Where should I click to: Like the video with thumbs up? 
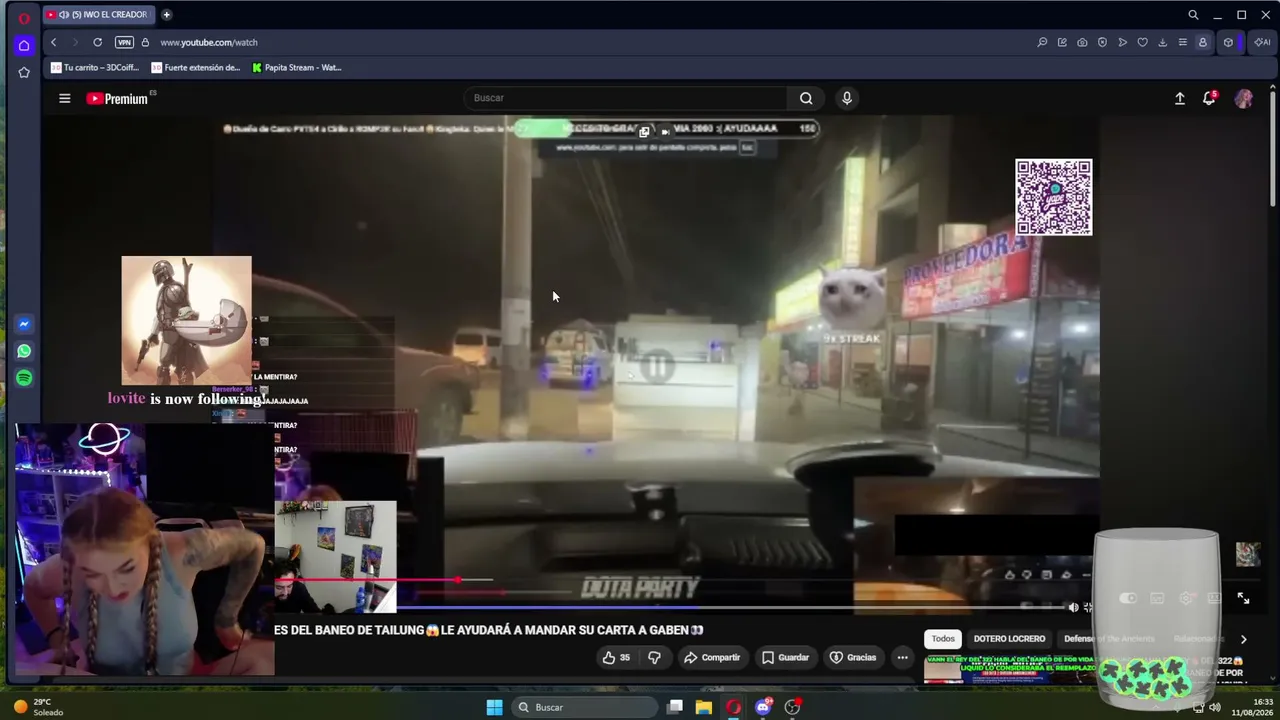click(x=615, y=657)
